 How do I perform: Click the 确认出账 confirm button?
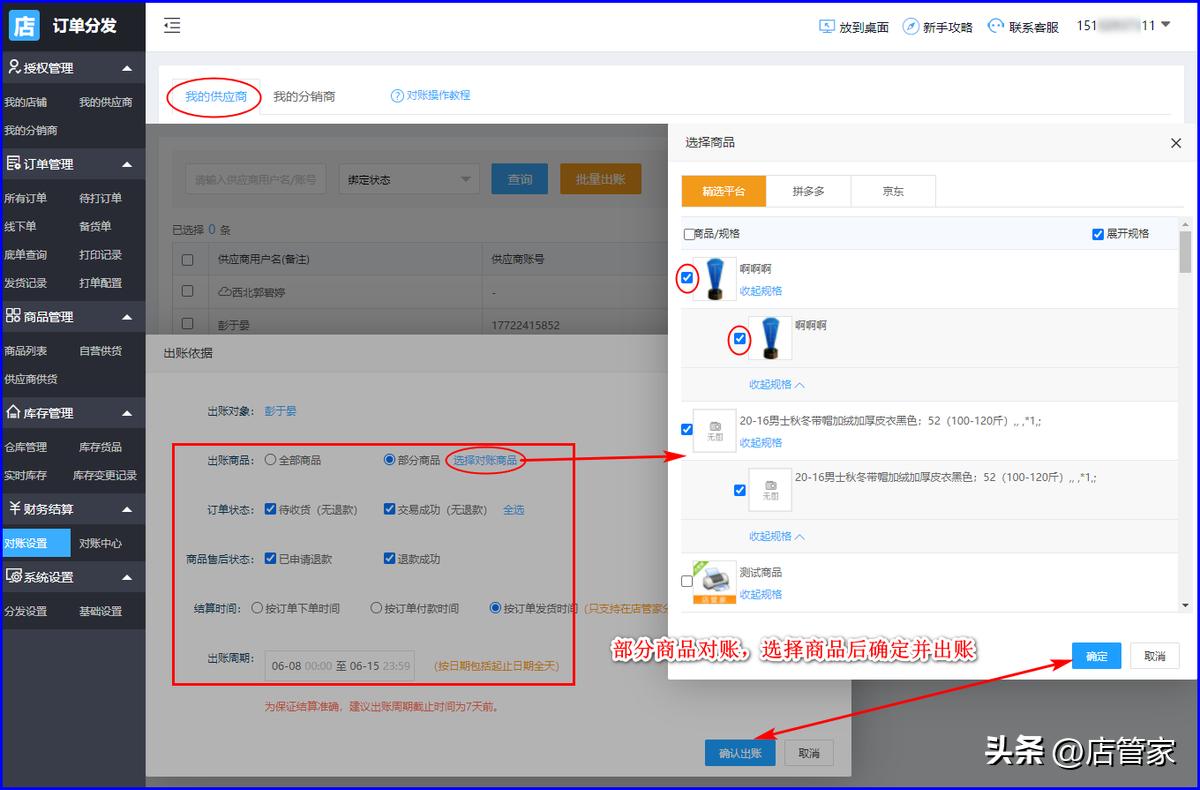(x=740, y=751)
